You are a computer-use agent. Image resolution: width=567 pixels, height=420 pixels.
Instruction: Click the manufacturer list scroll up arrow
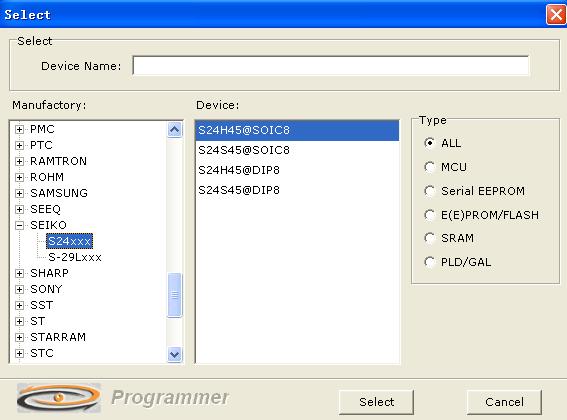[175, 130]
